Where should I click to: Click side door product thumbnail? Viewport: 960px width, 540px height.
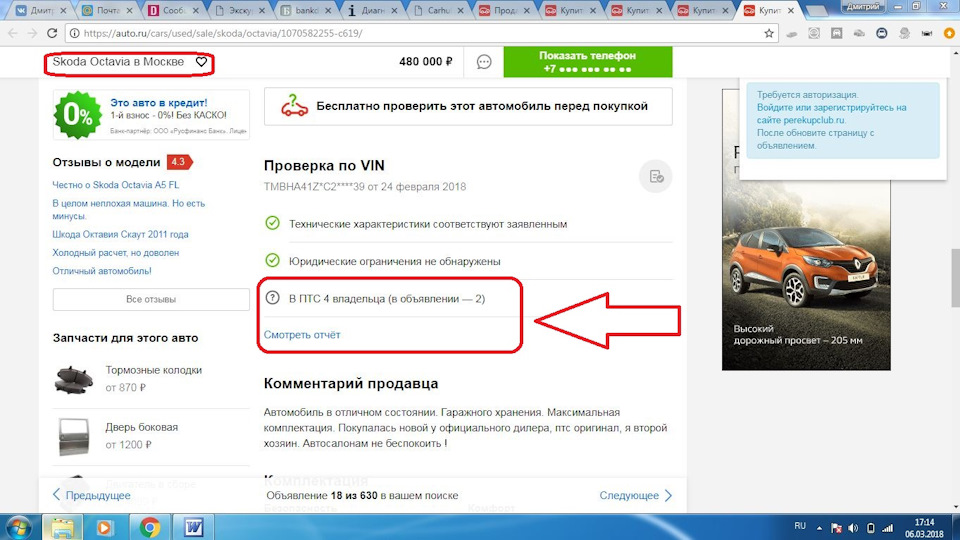click(74, 437)
